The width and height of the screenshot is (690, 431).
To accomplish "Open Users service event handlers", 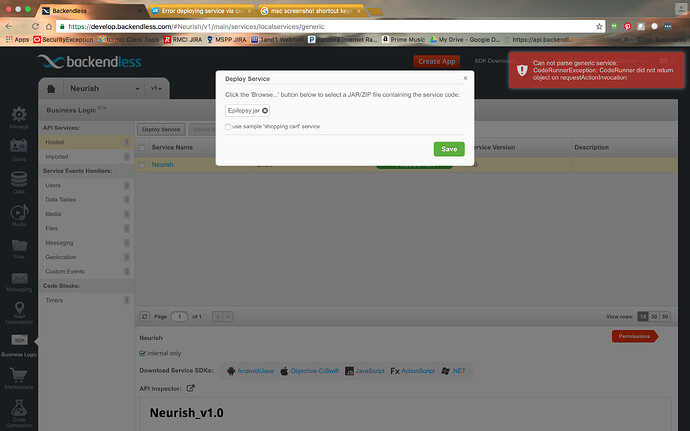I will point(86,185).
